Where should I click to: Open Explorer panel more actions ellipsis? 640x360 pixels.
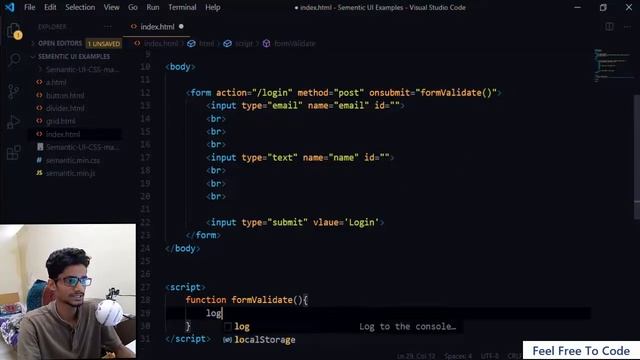point(108,27)
